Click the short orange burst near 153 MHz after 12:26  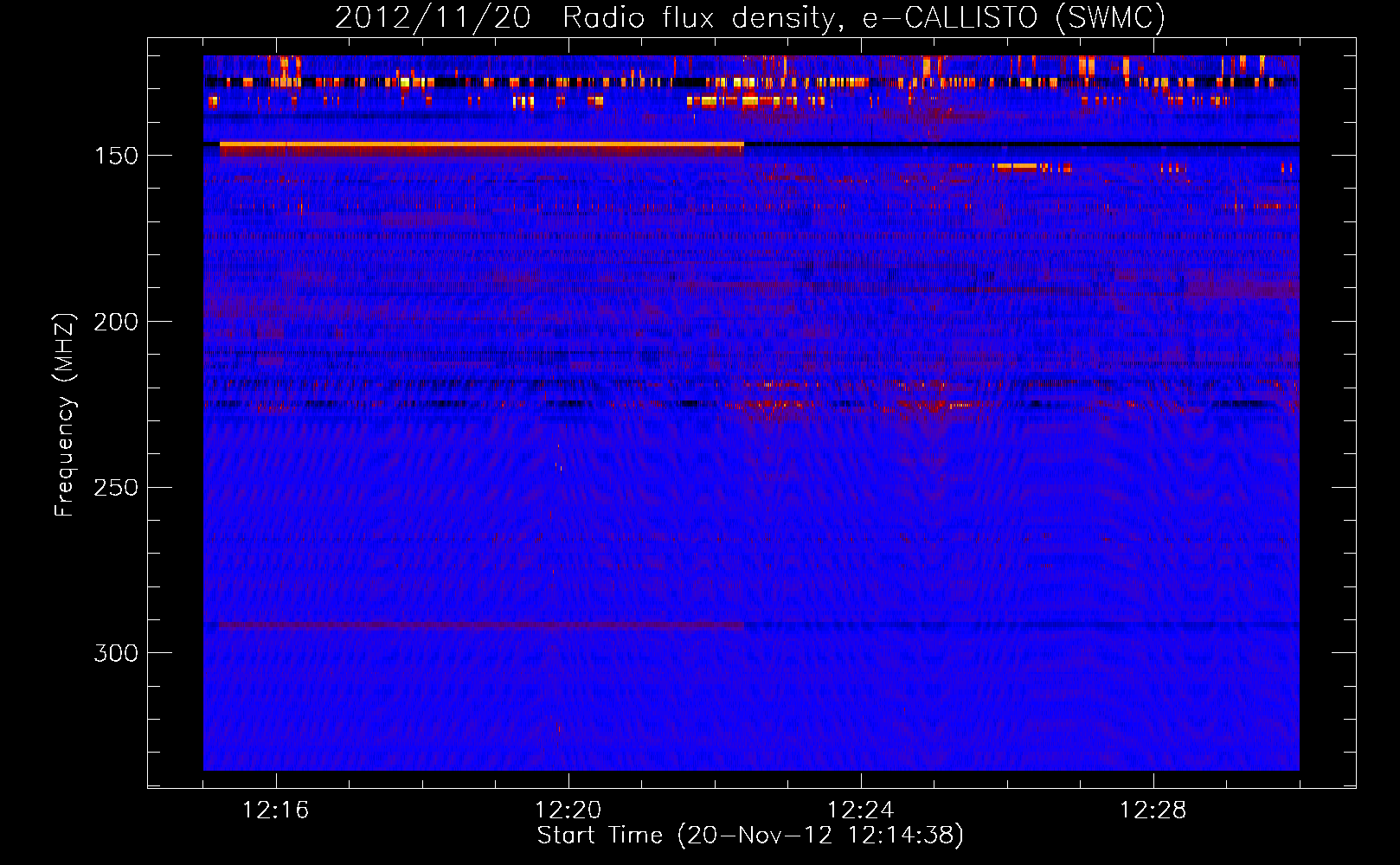point(1016,166)
